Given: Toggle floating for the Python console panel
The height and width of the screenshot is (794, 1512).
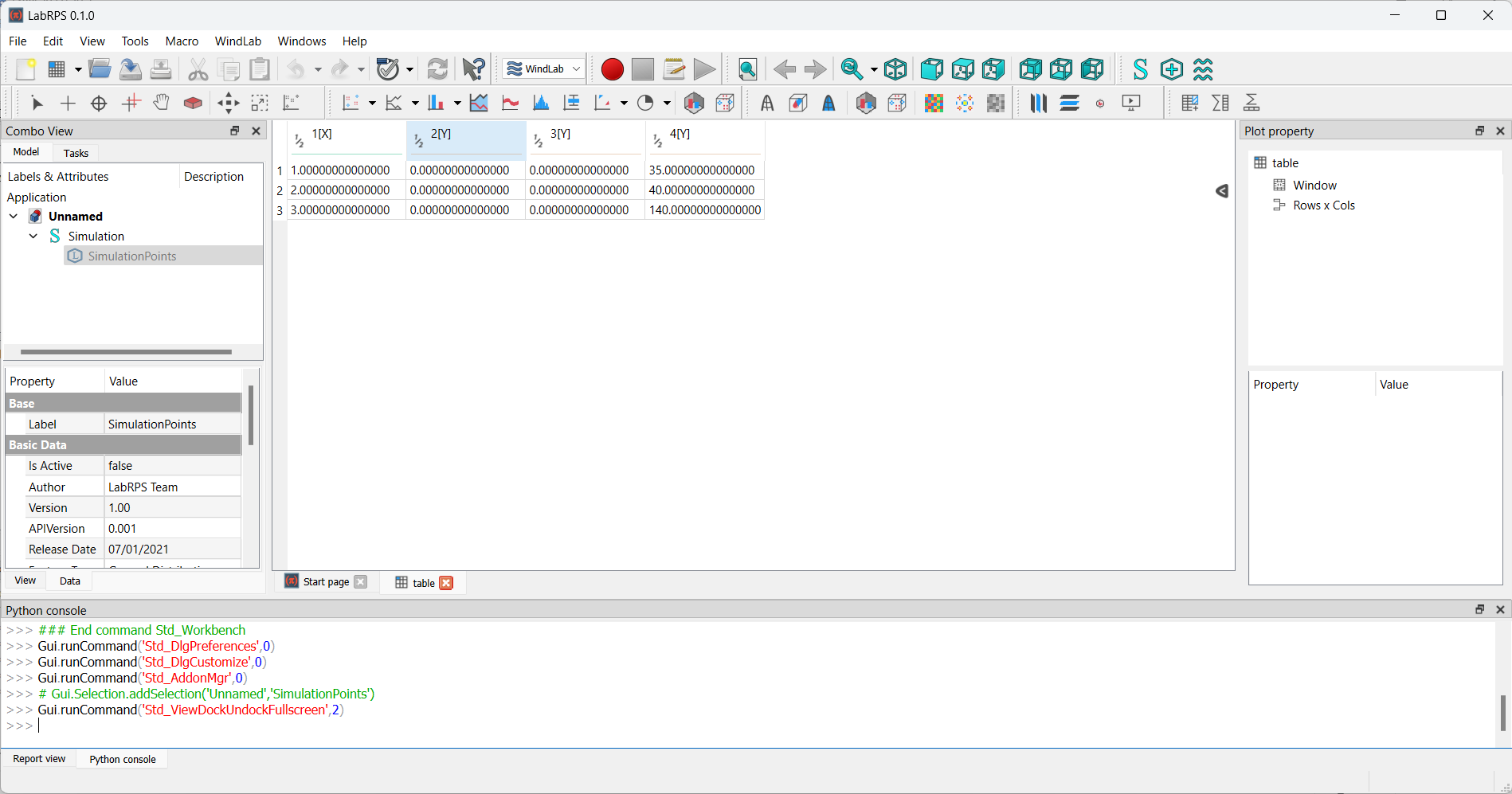Looking at the screenshot, I should (x=1479, y=609).
